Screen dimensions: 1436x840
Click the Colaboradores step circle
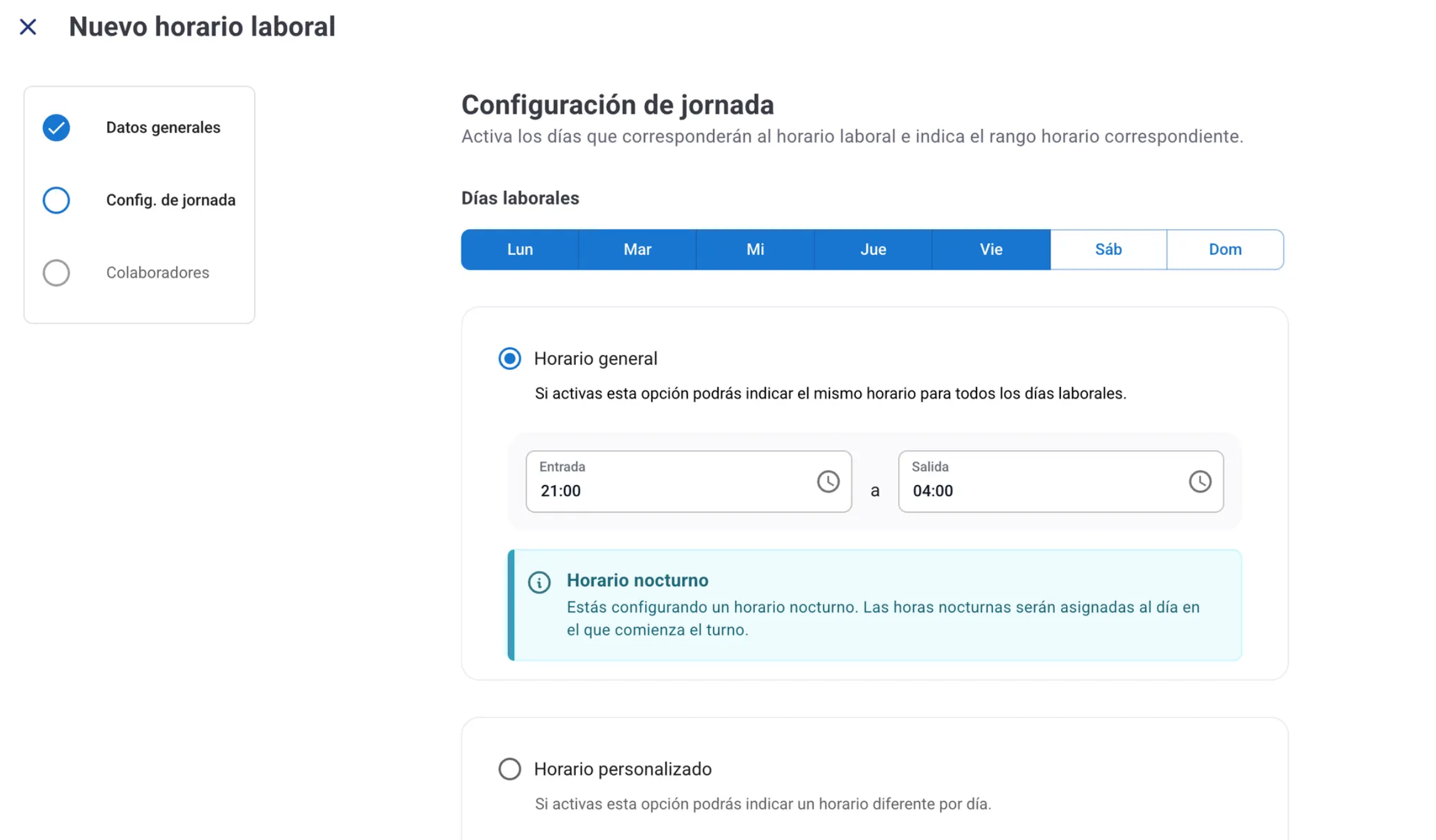coord(56,273)
